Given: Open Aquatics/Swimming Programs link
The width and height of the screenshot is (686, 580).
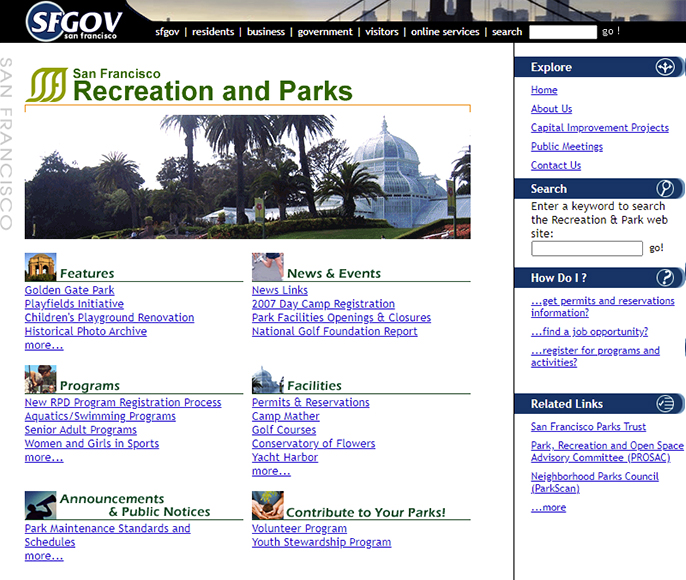Looking at the screenshot, I should (100, 416).
